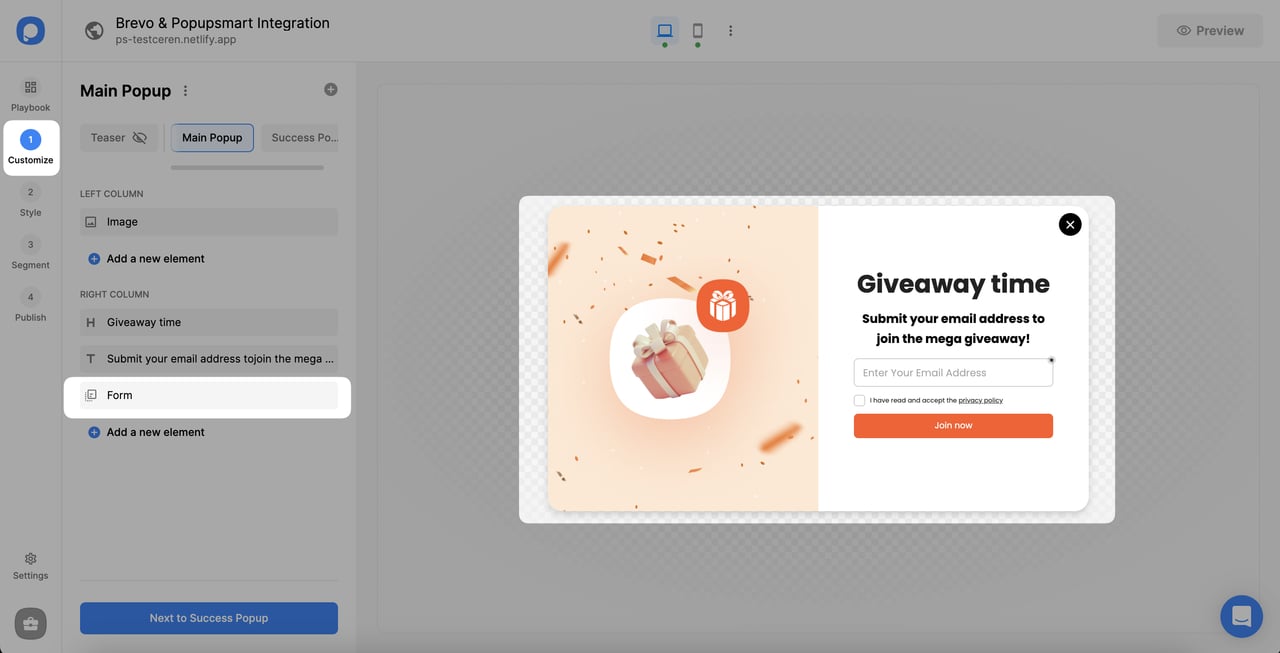Toggle Teaser visibility with the eye icon
The width and height of the screenshot is (1280, 653).
click(x=140, y=137)
